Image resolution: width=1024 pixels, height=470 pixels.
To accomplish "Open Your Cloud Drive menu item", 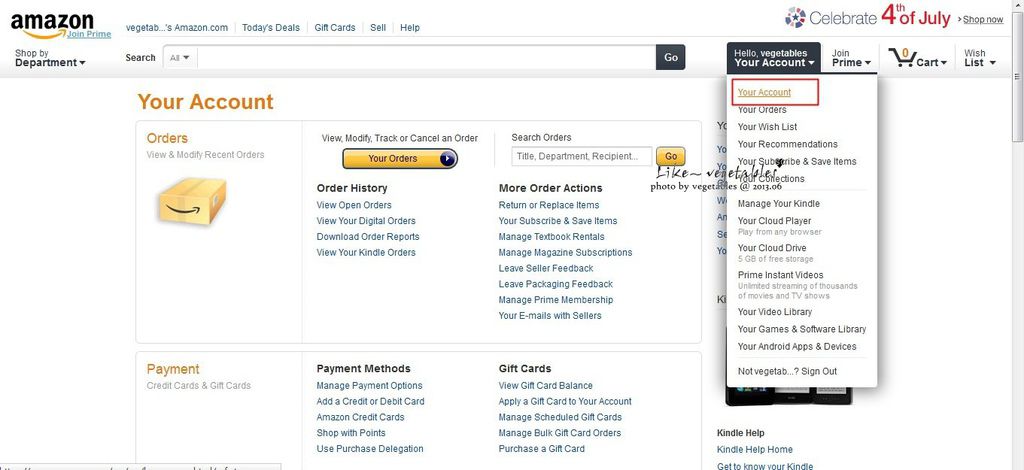I will [772, 248].
